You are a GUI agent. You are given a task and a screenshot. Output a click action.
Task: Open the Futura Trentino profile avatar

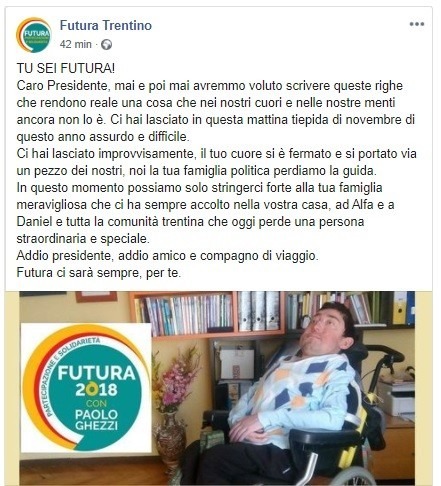pos(34,35)
